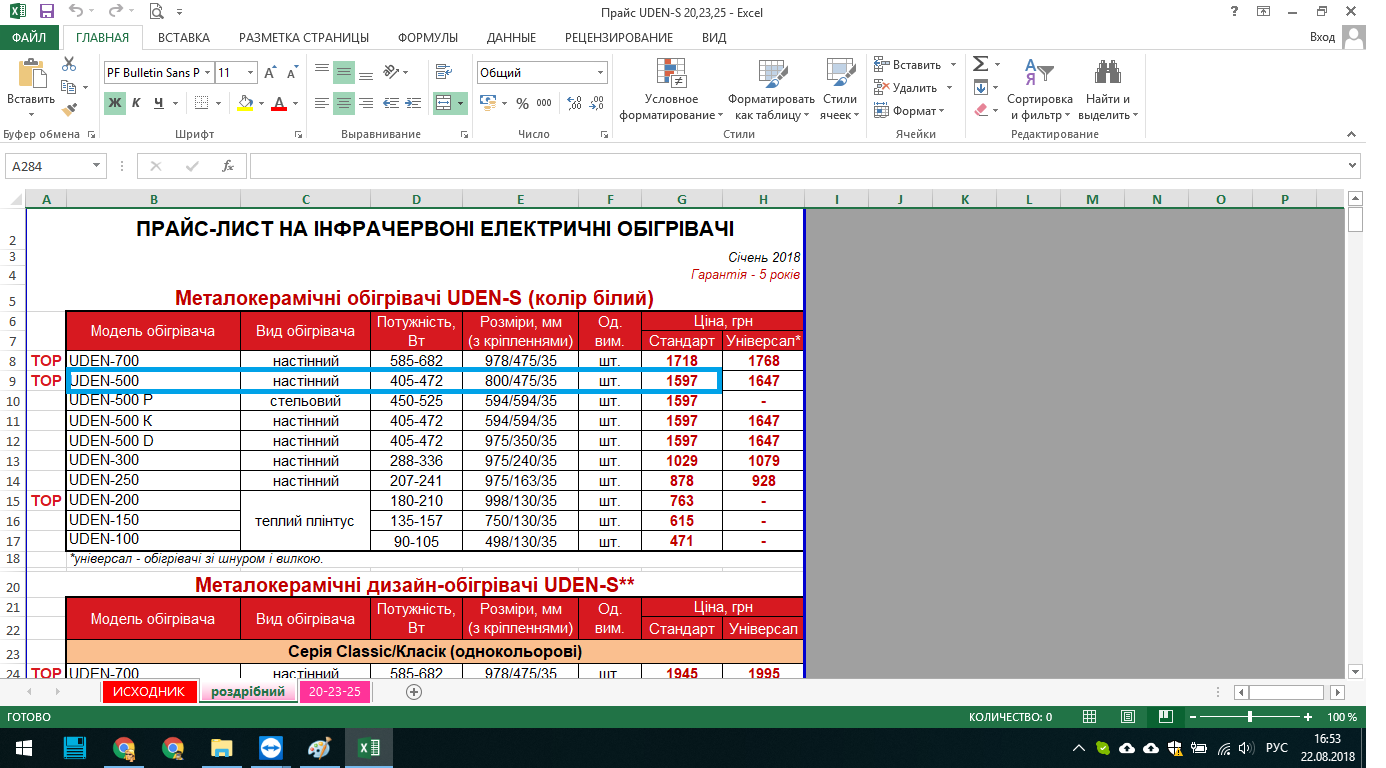Screen dimensions: 1386x768
Task: Toggle wrap text button
Action: click(443, 73)
